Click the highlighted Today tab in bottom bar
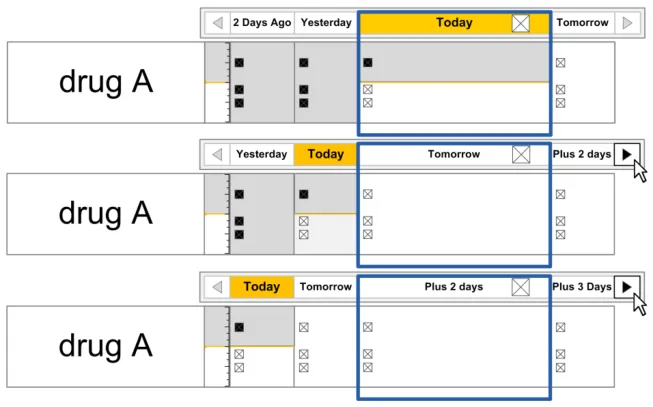653x407 pixels. pos(261,287)
